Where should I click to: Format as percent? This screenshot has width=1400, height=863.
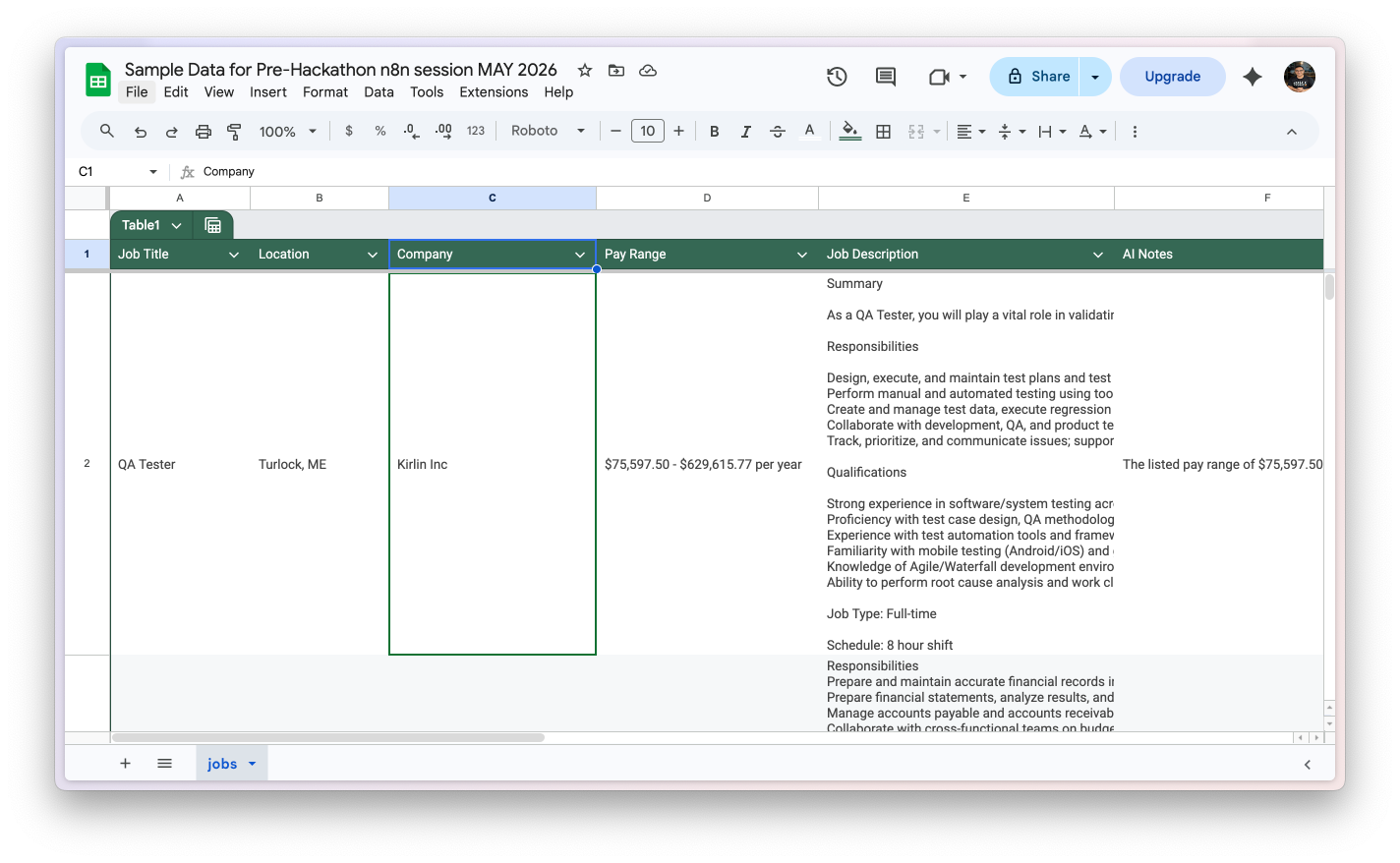click(380, 131)
